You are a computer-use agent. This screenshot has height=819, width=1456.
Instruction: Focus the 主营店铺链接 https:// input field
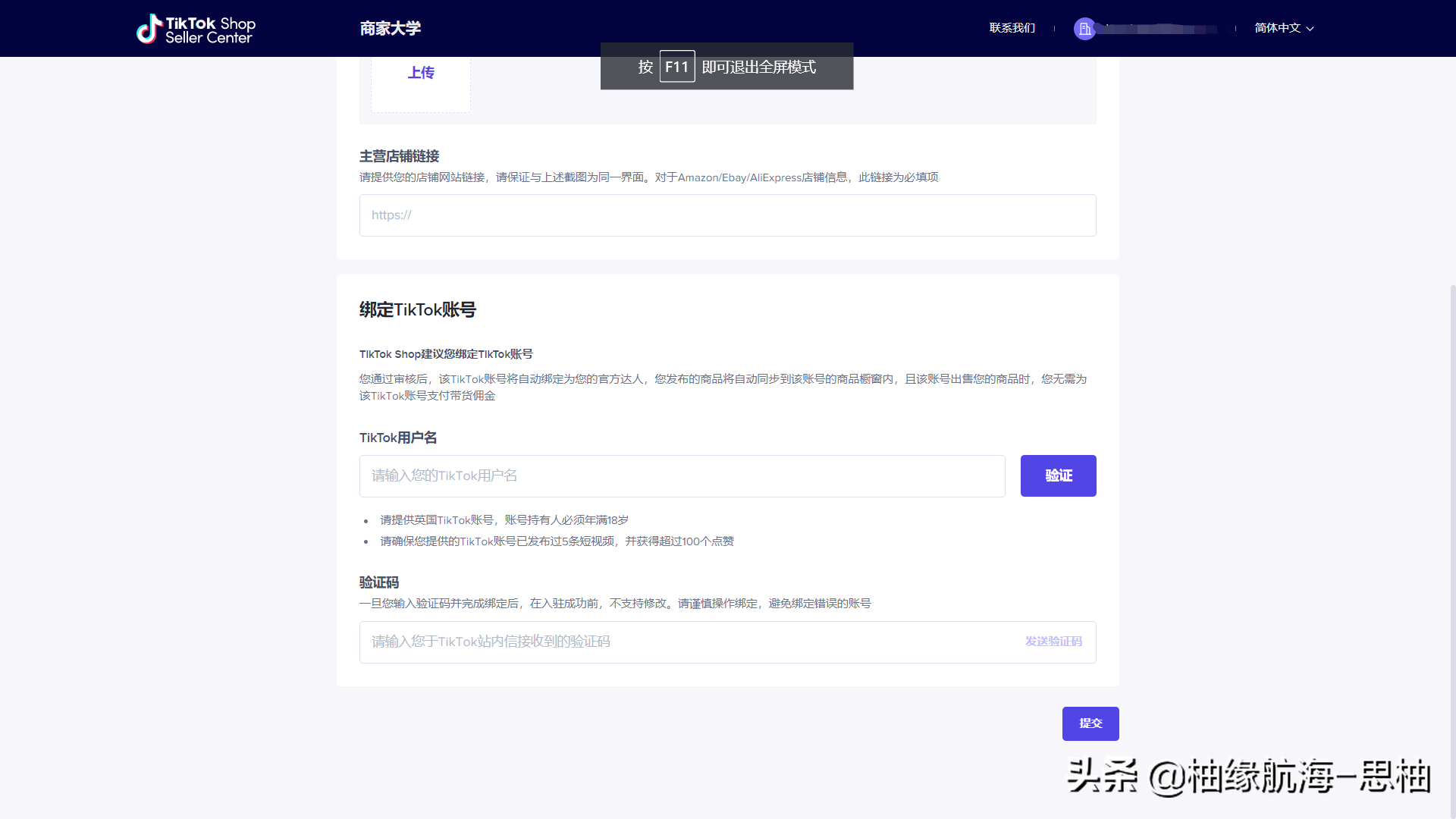(727, 215)
